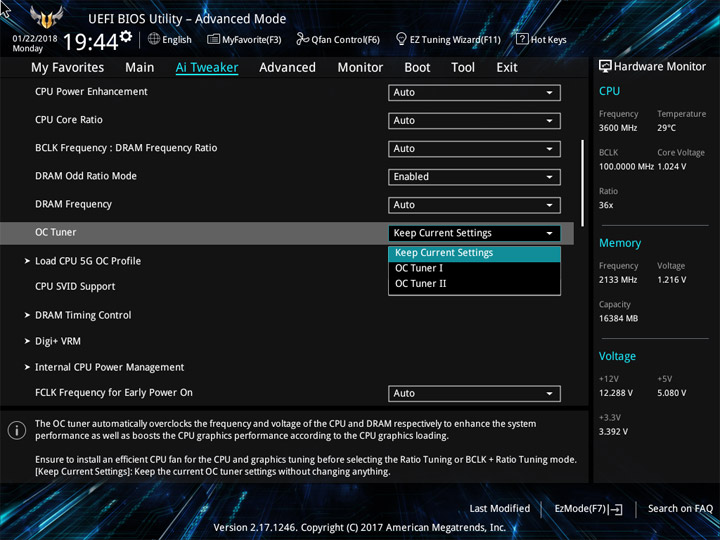This screenshot has height=540, width=720.
Task: Click the TUF logo emblem
Action: tap(46, 17)
